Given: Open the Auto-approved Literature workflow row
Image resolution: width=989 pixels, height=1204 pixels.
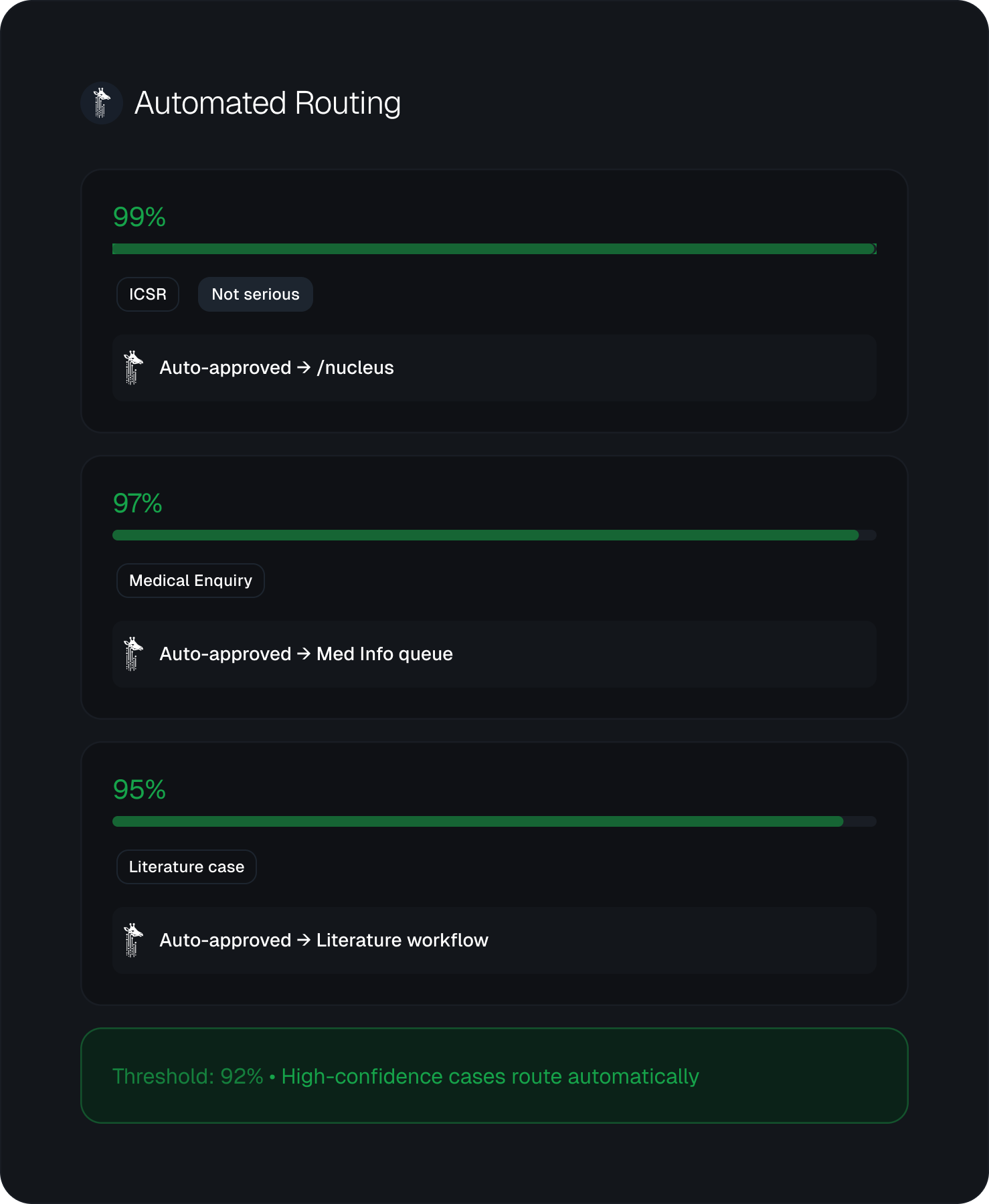Looking at the screenshot, I should 494,940.
